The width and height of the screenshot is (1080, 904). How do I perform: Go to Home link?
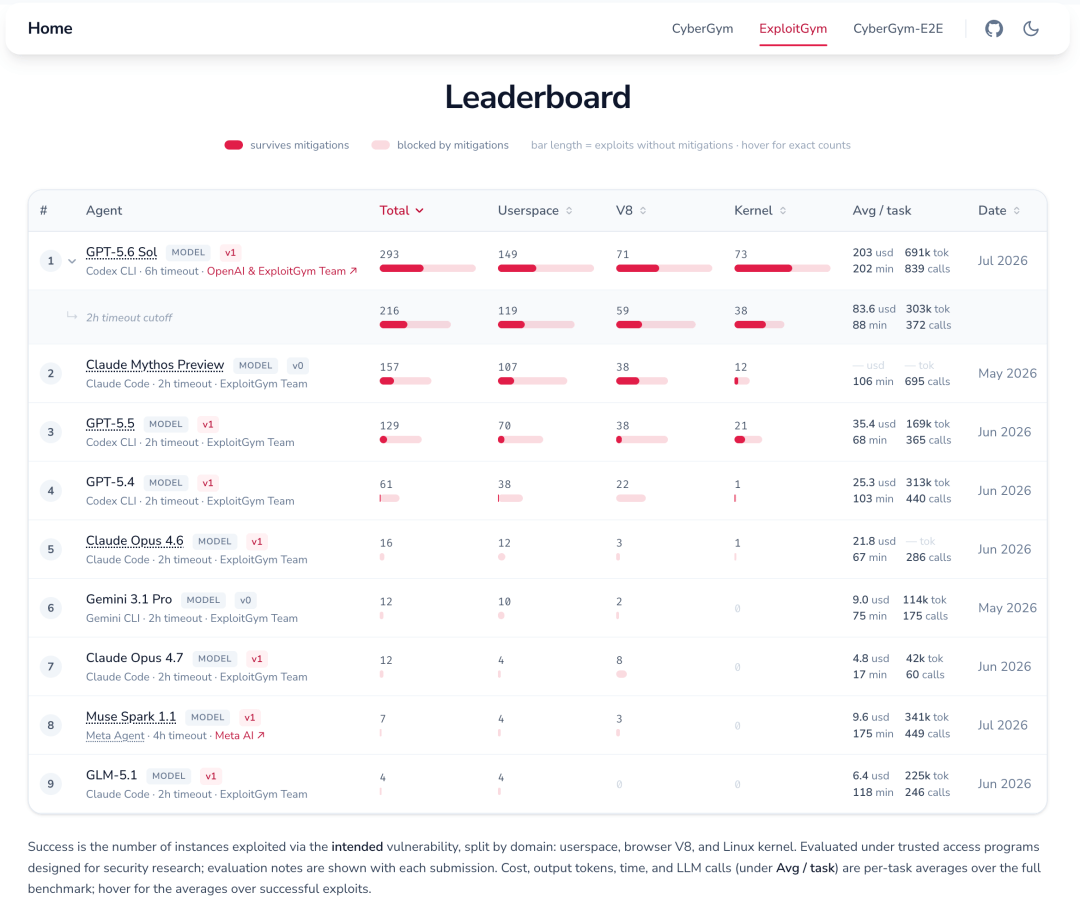pos(50,28)
